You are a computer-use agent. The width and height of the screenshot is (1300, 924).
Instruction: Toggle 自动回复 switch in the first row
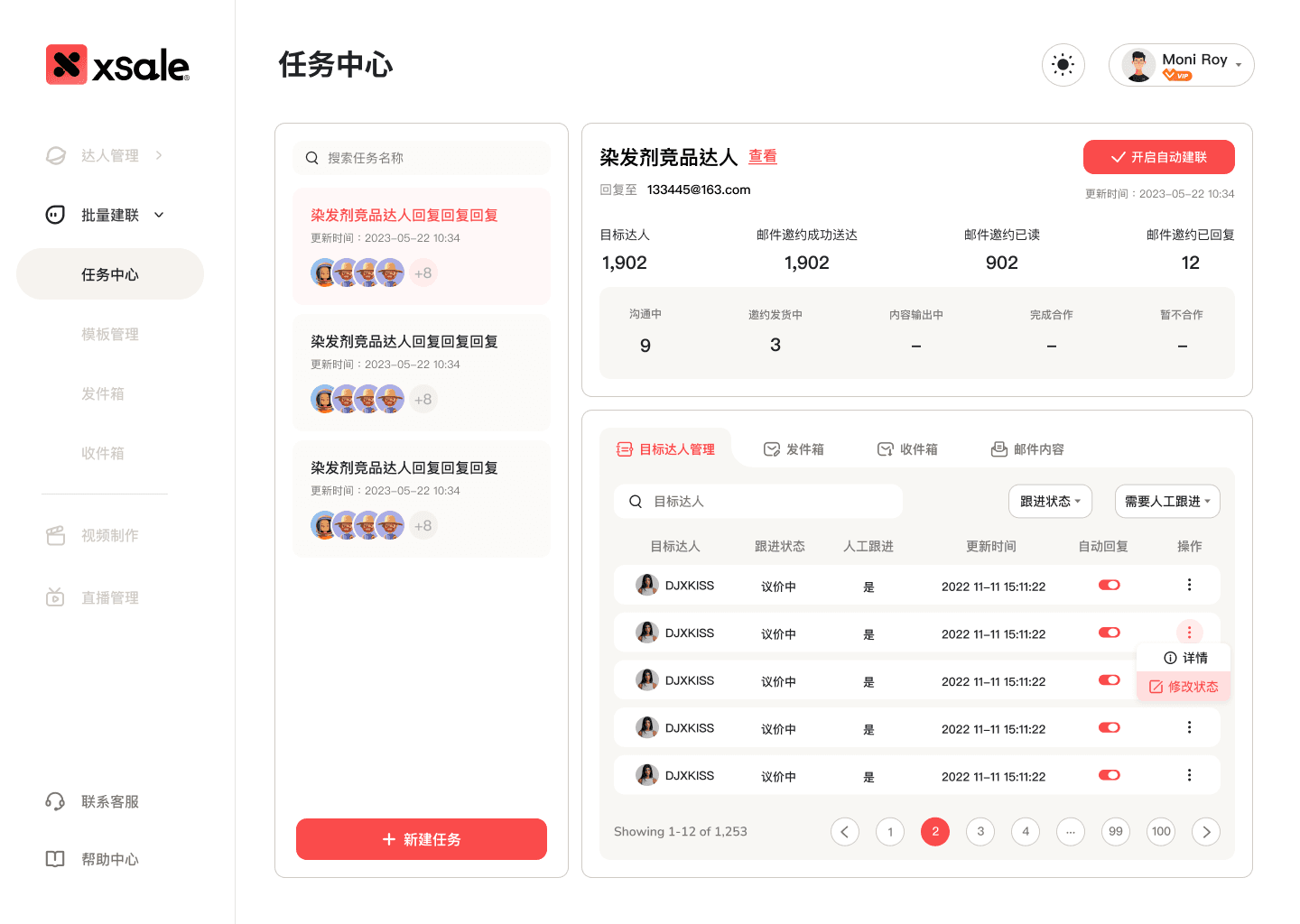click(x=1109, y=585)
